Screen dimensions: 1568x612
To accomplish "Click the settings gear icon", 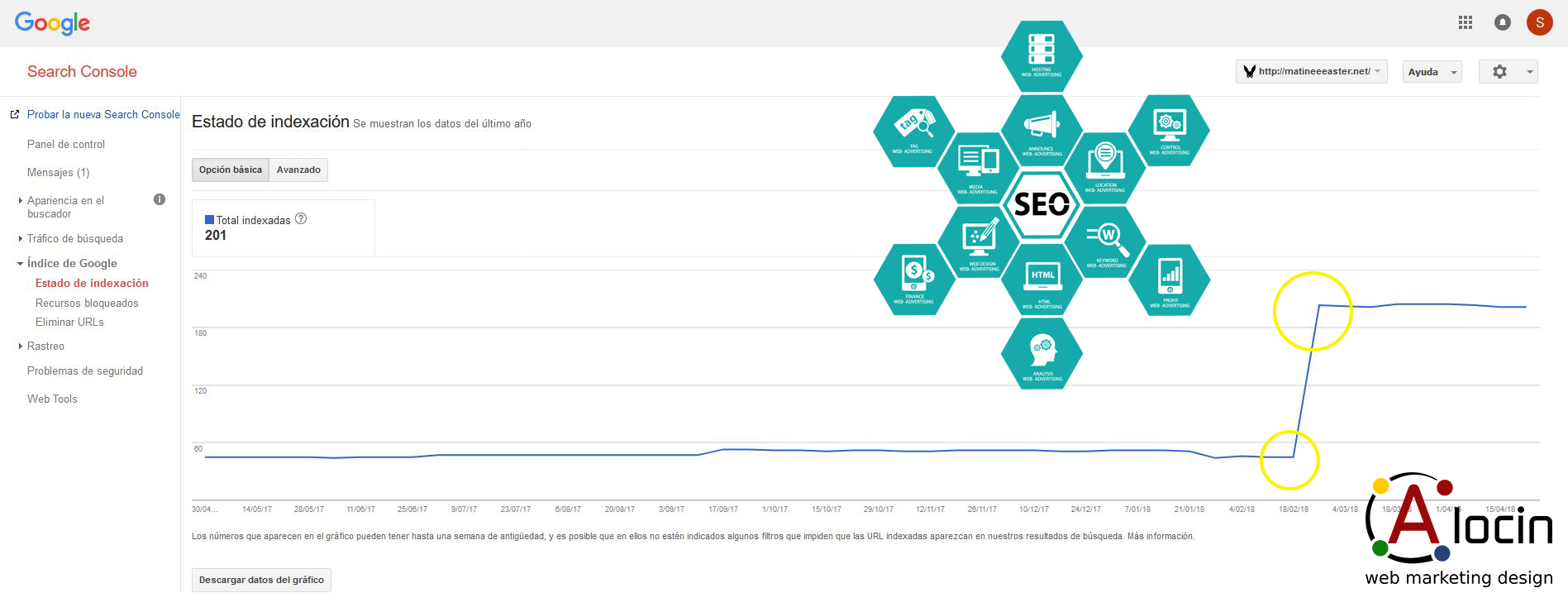I will point(1500,72).
